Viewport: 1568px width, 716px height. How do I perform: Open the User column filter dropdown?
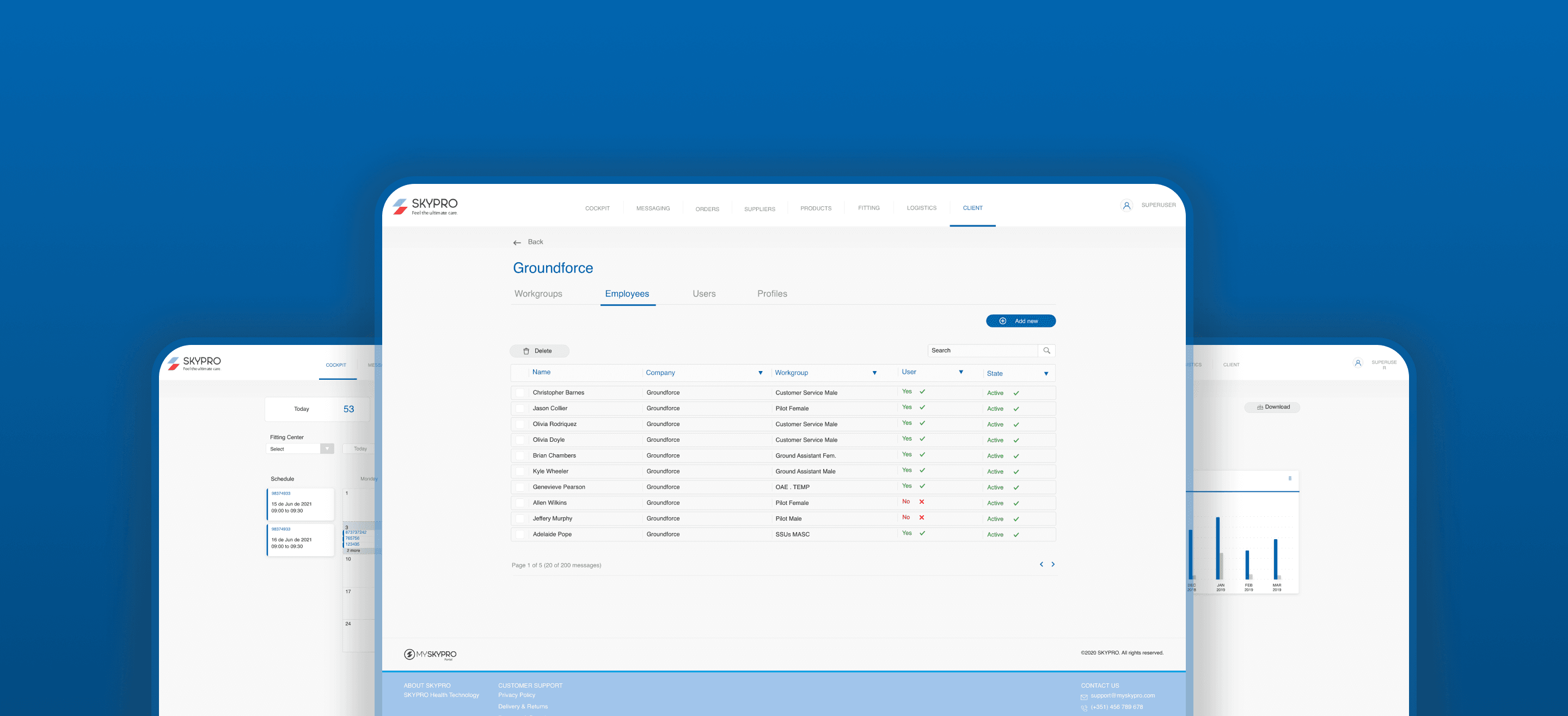[x=960, y=372]
